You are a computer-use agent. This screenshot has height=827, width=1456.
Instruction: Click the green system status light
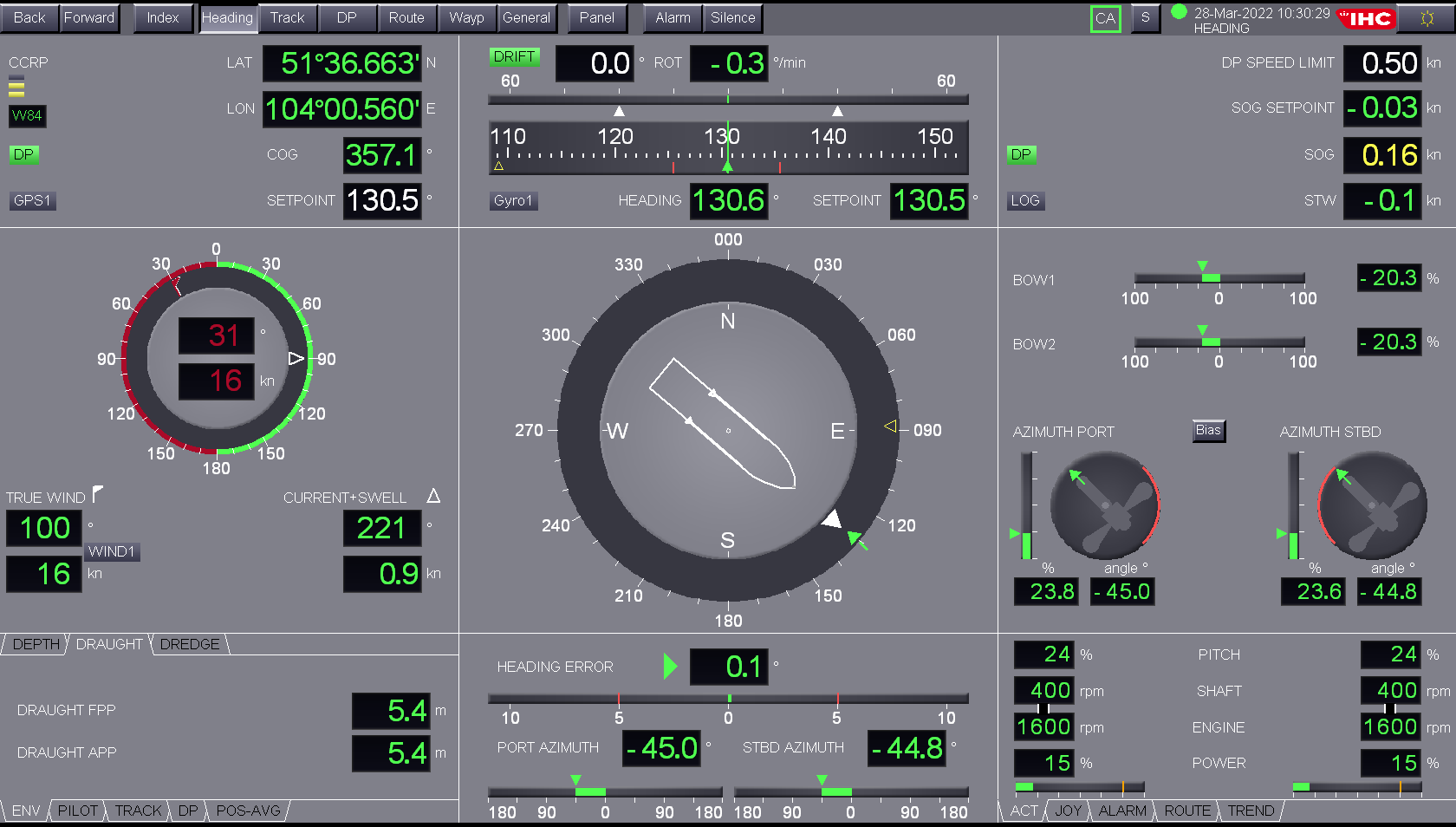coord(1178,11)
